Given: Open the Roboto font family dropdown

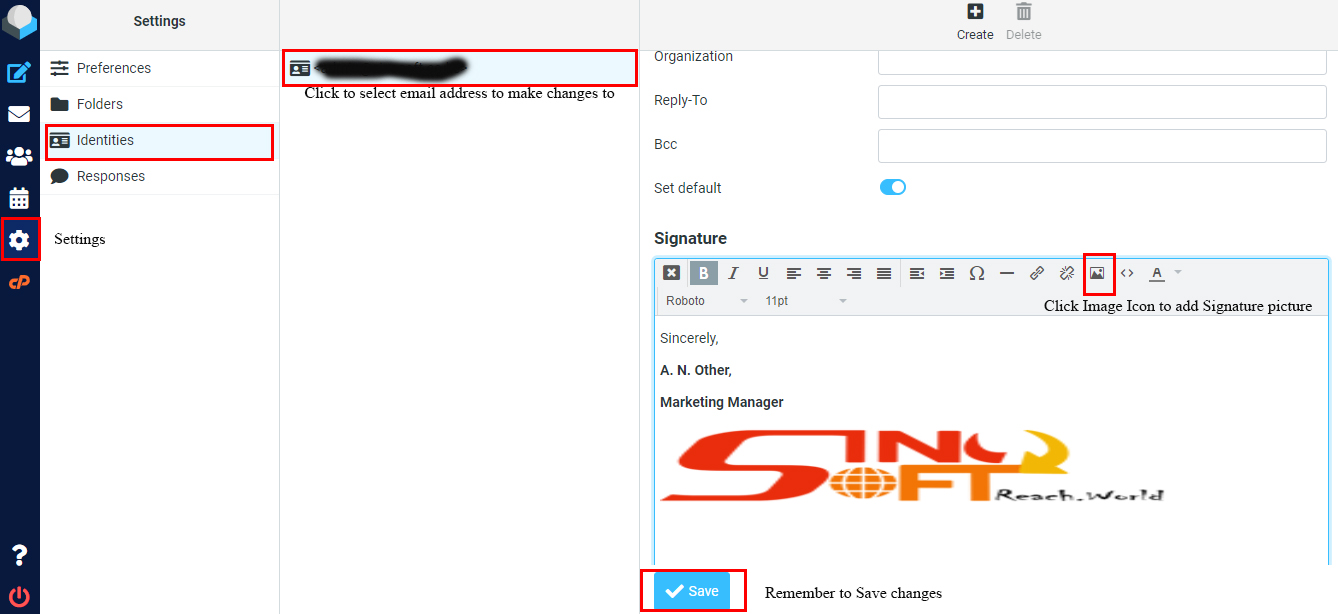Looking at the screenshot, I should pos(706,301).
